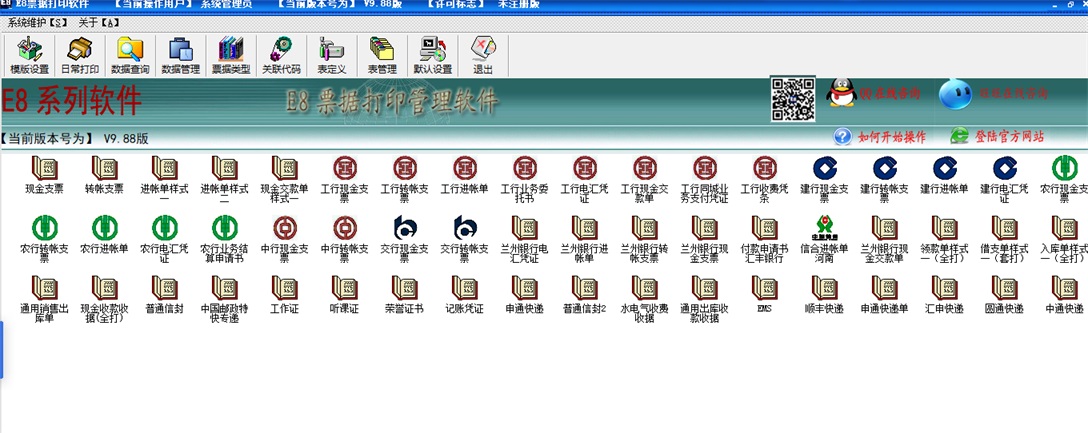1088x433 pixels.
Task: Open 默认设置 default settings
Action: coord(432,55)
